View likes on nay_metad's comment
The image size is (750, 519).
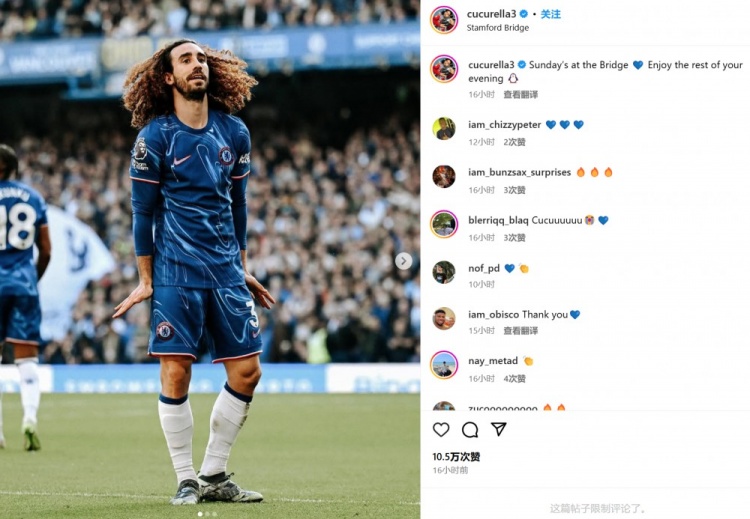pyautogui.click(x=514, y=378)
